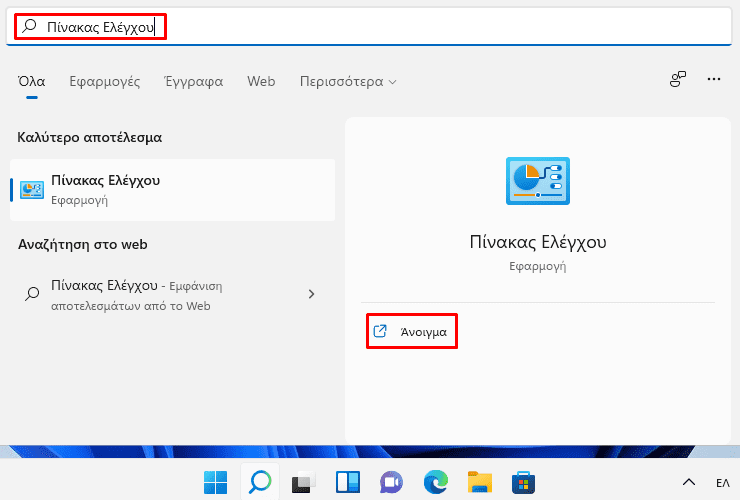Click the magnifier icon in search box
The width and height of the screenshot is (740, 500).
(x=30, y=25)
